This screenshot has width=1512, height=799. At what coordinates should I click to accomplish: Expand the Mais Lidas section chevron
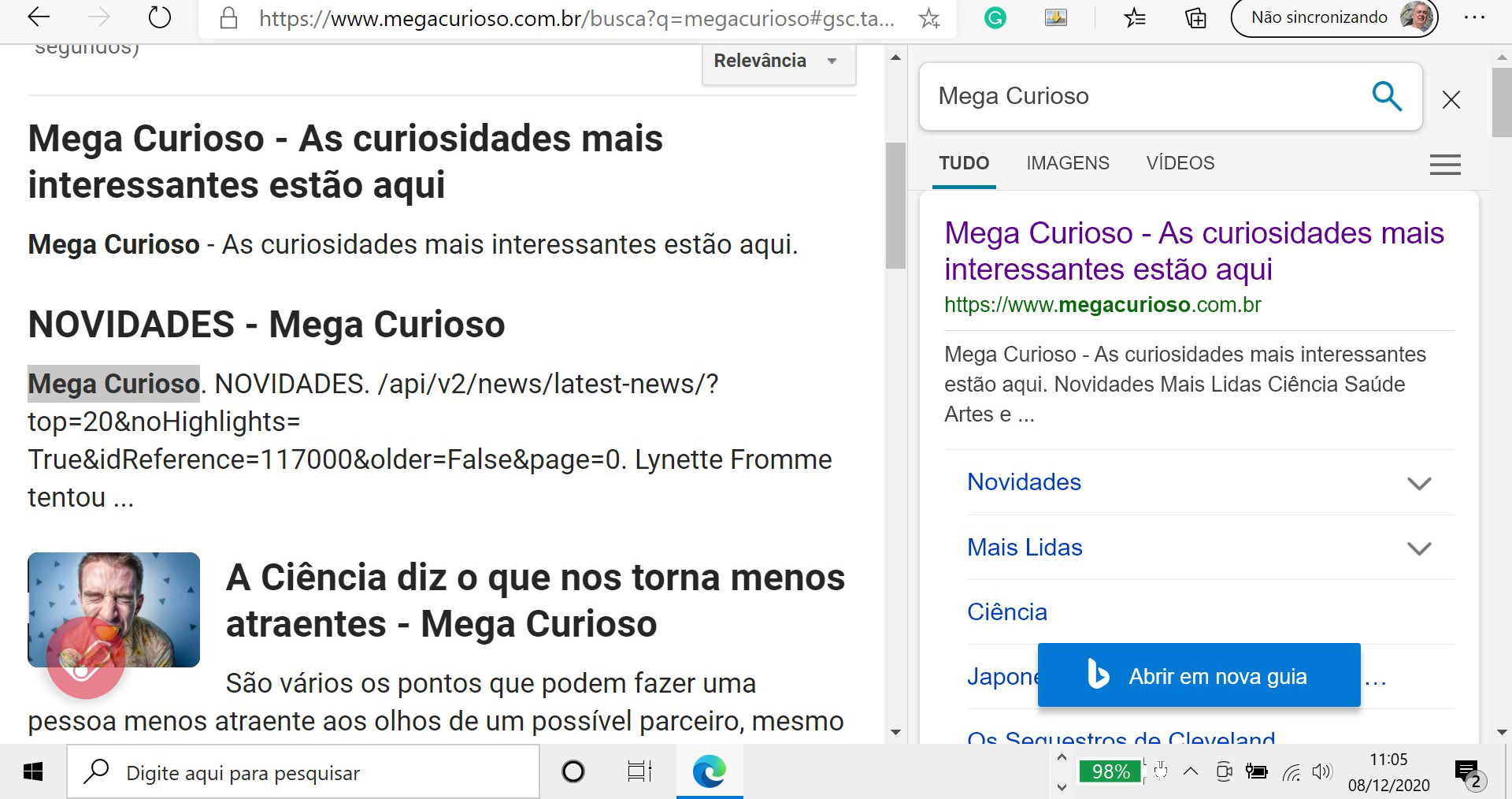tap(1419, 548)
